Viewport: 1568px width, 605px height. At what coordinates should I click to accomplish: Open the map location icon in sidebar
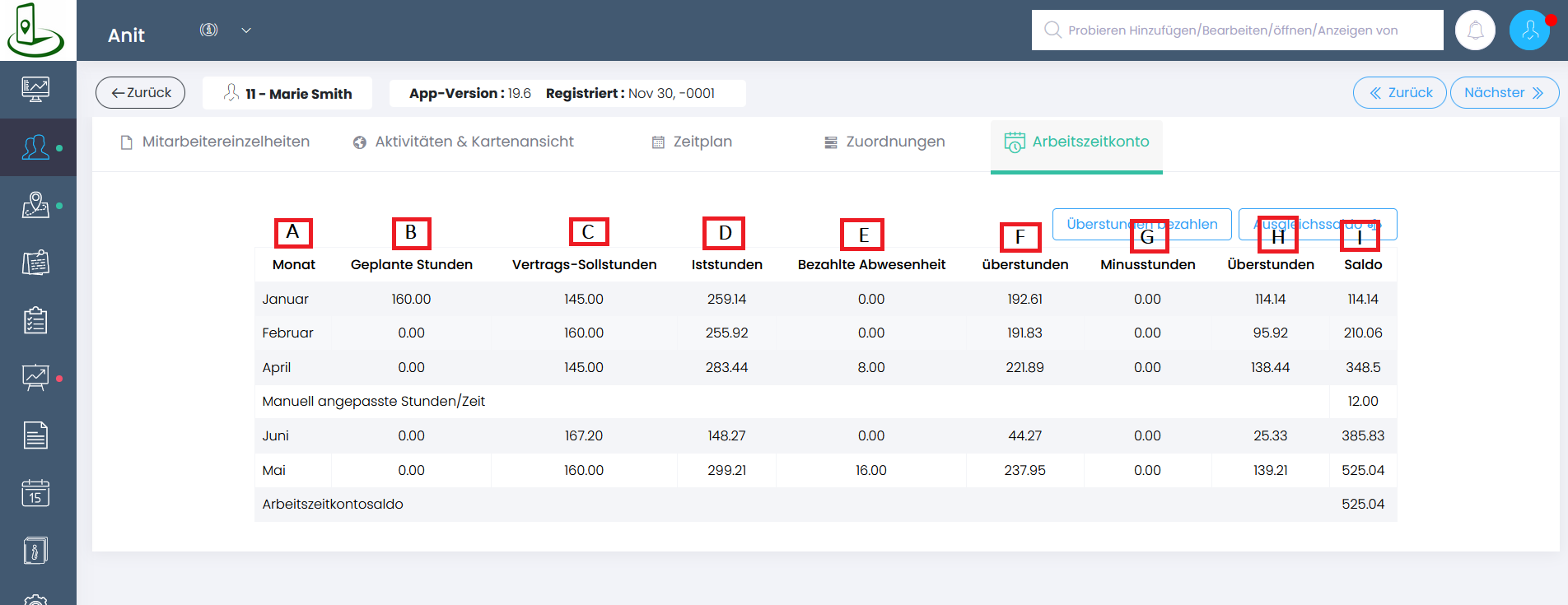click(x=35, y=205)
